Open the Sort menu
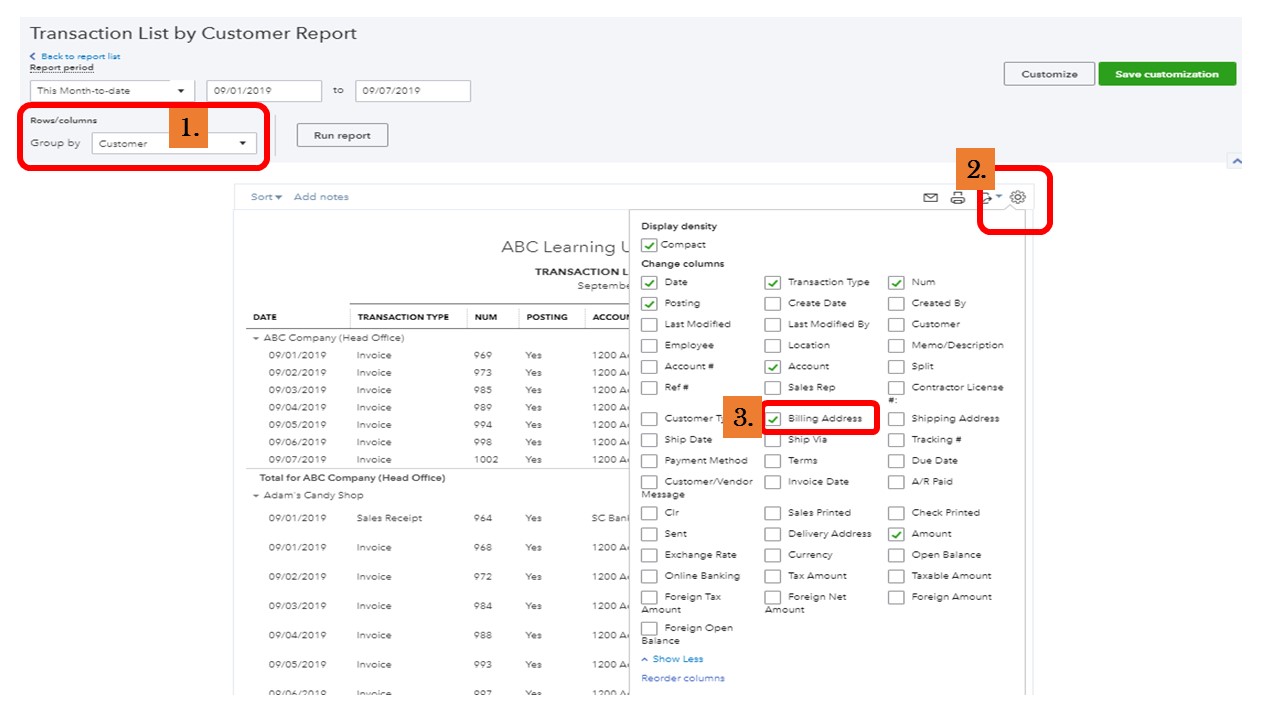 coord(266,197)
